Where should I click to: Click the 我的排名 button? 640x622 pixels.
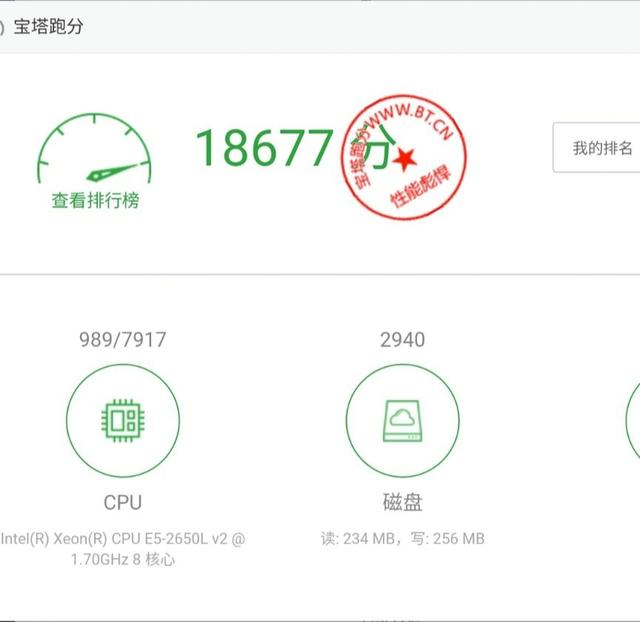pos(596,147)
